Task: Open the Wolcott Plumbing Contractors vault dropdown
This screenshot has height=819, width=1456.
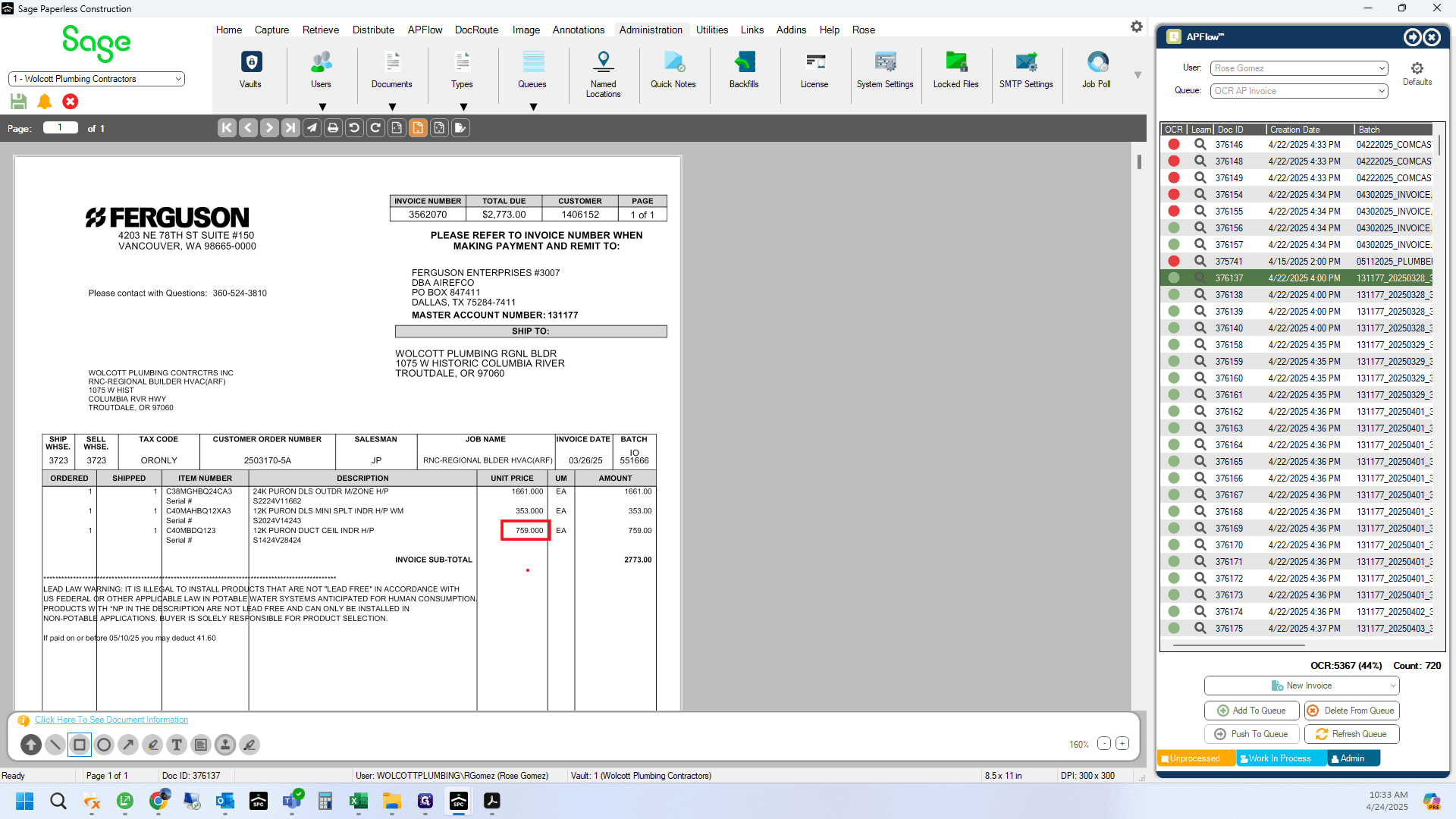Action: click(x=96, y=79)
